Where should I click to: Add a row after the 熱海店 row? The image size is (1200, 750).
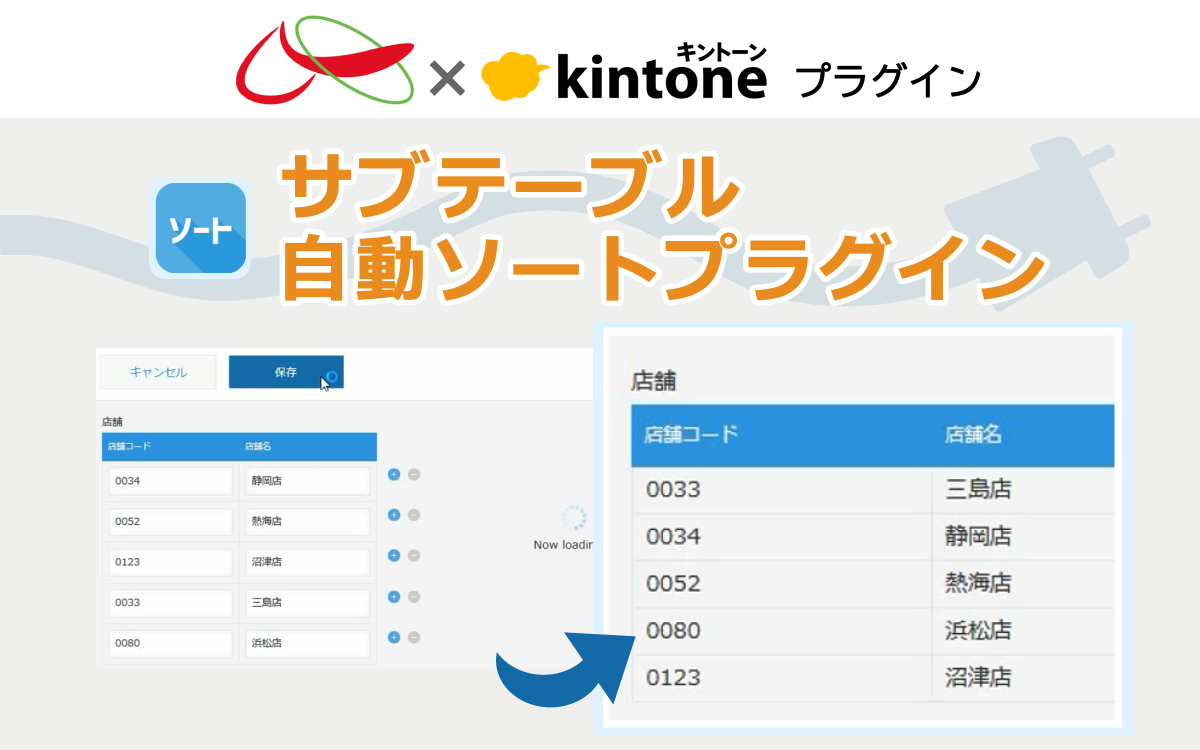click(x=394, y=515)
